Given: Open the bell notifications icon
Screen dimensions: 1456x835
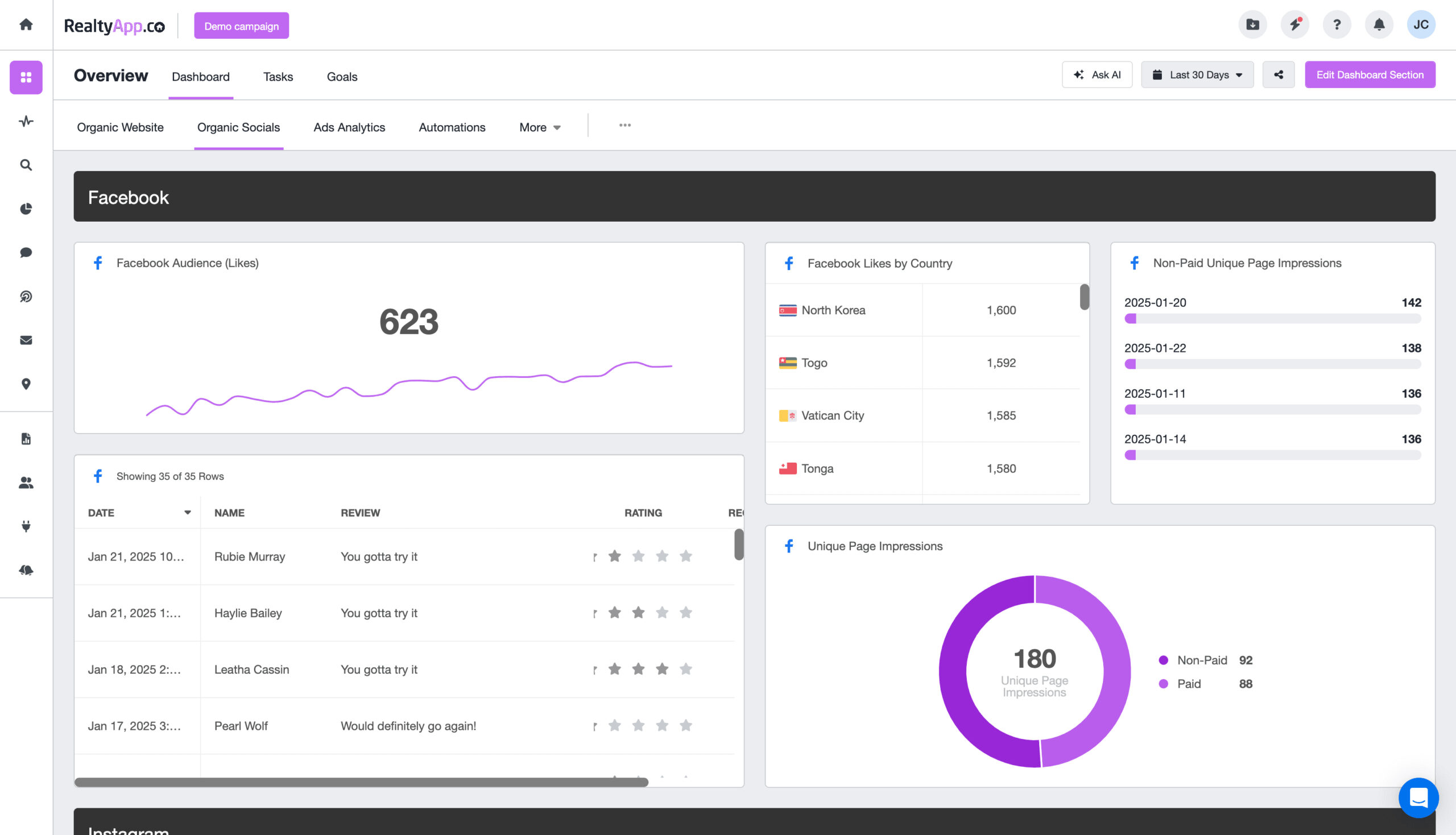Looking at the screenshot, I should 1379,24.
